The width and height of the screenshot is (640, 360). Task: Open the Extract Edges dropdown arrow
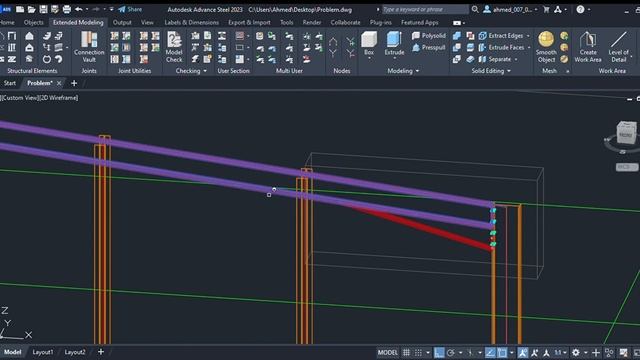click(528, 36)
